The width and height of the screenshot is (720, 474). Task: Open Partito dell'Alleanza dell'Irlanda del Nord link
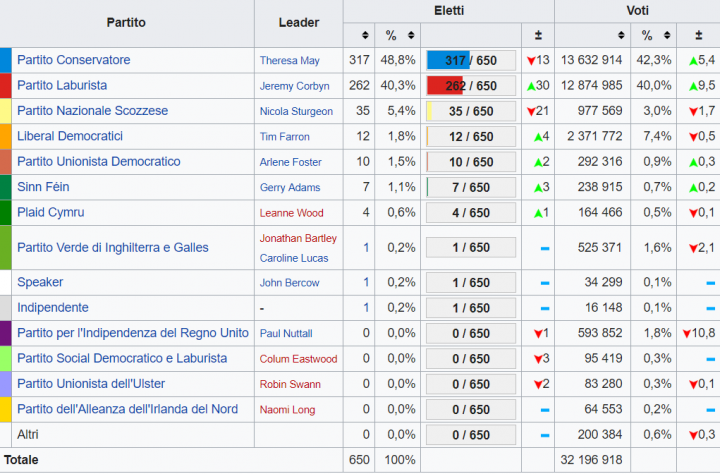(128, 409)
